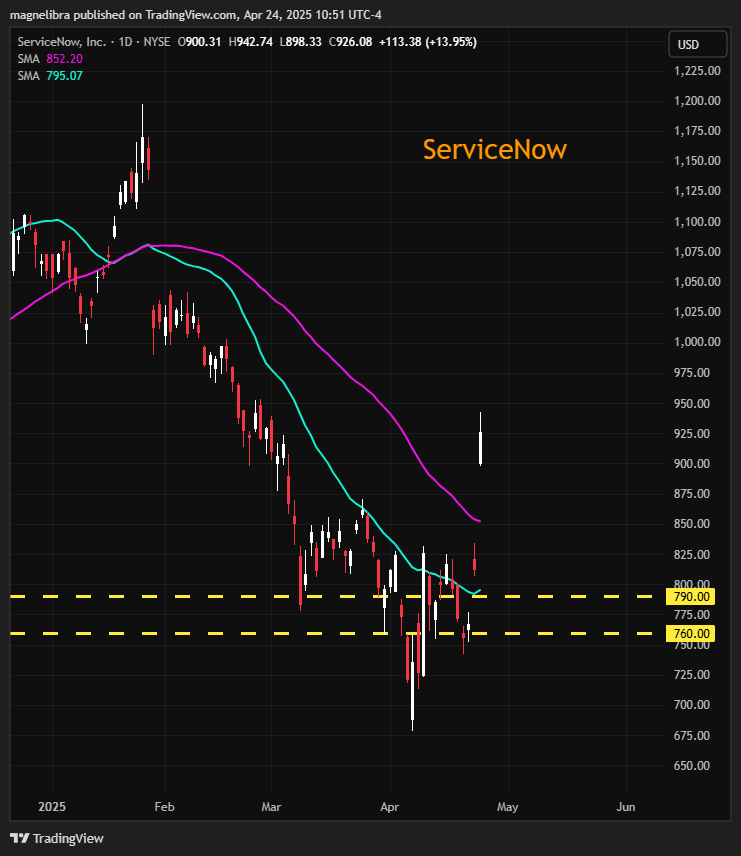Click the 975.00 price axis value
Image resolution: width=741 pixels, height=856 pixels.
tap(692, 372)
